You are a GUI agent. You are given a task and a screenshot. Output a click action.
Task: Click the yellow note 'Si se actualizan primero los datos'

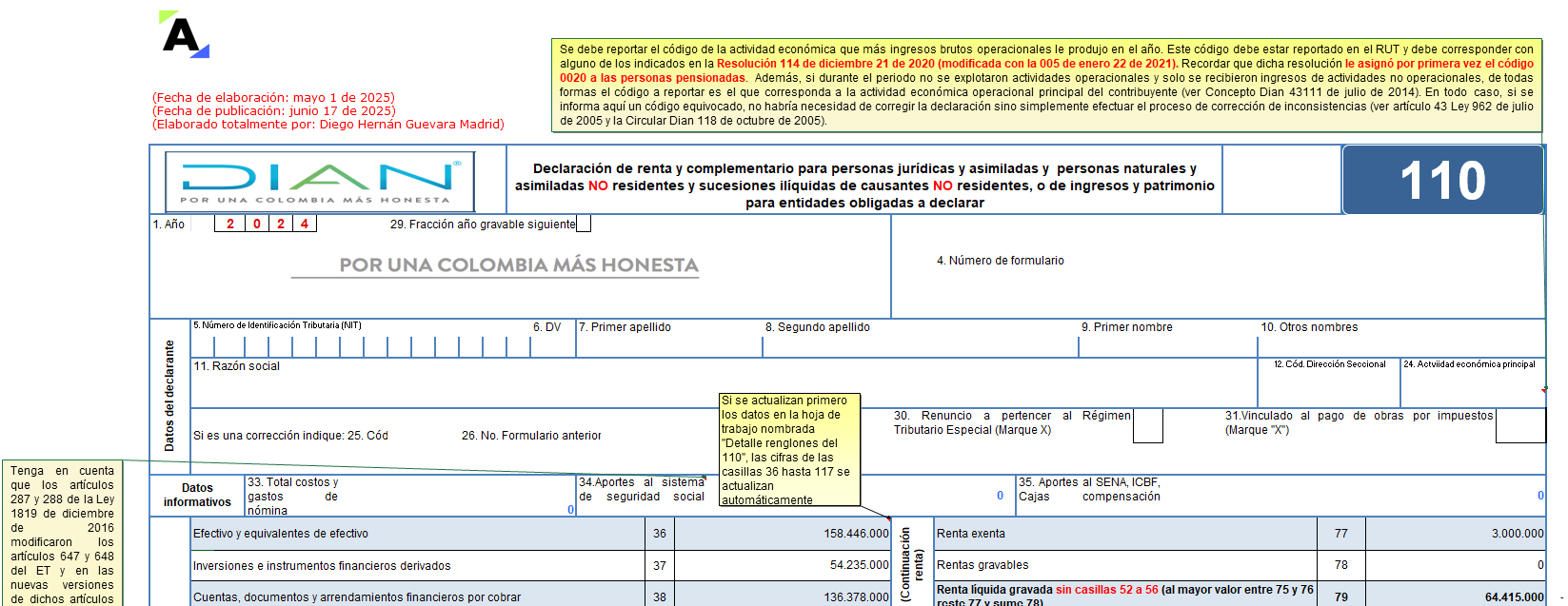790,450
